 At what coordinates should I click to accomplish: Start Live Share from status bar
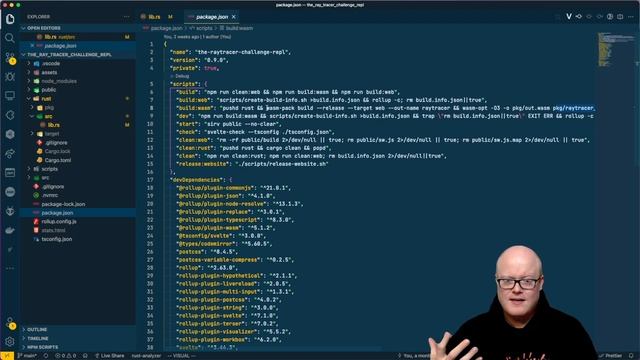click(109, 356)
